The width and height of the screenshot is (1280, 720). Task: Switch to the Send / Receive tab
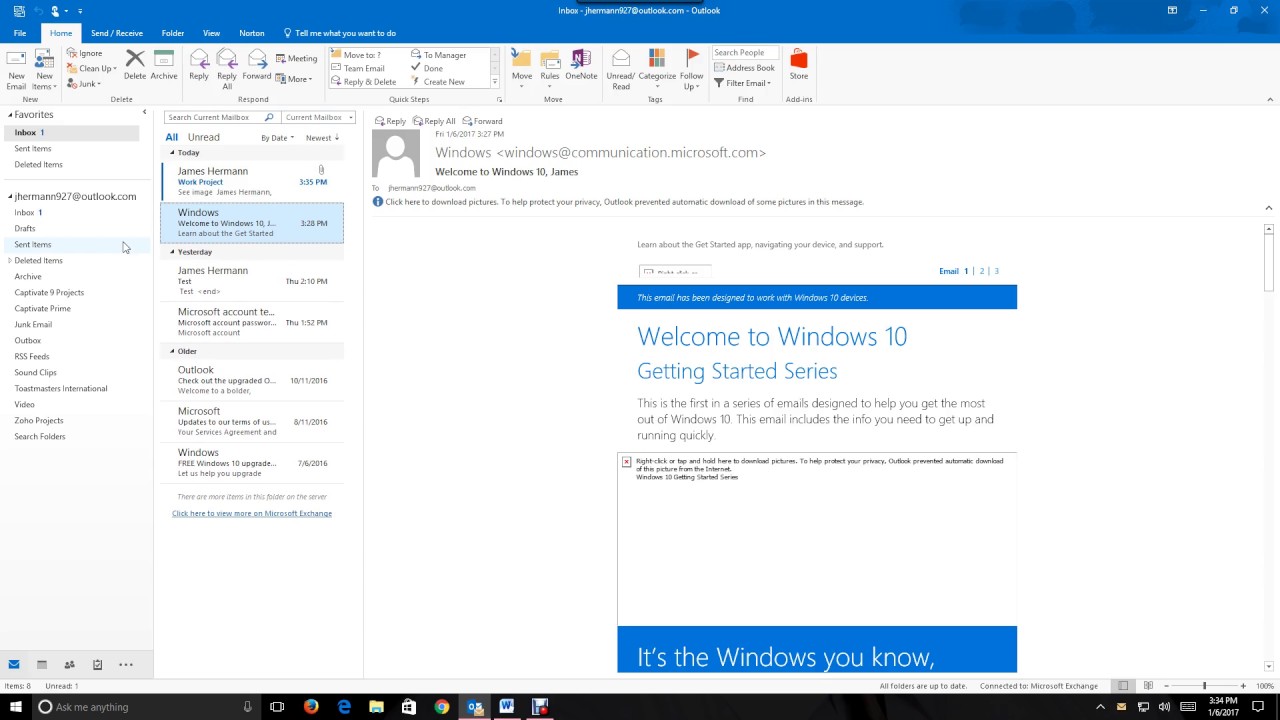tap(117, 33)
